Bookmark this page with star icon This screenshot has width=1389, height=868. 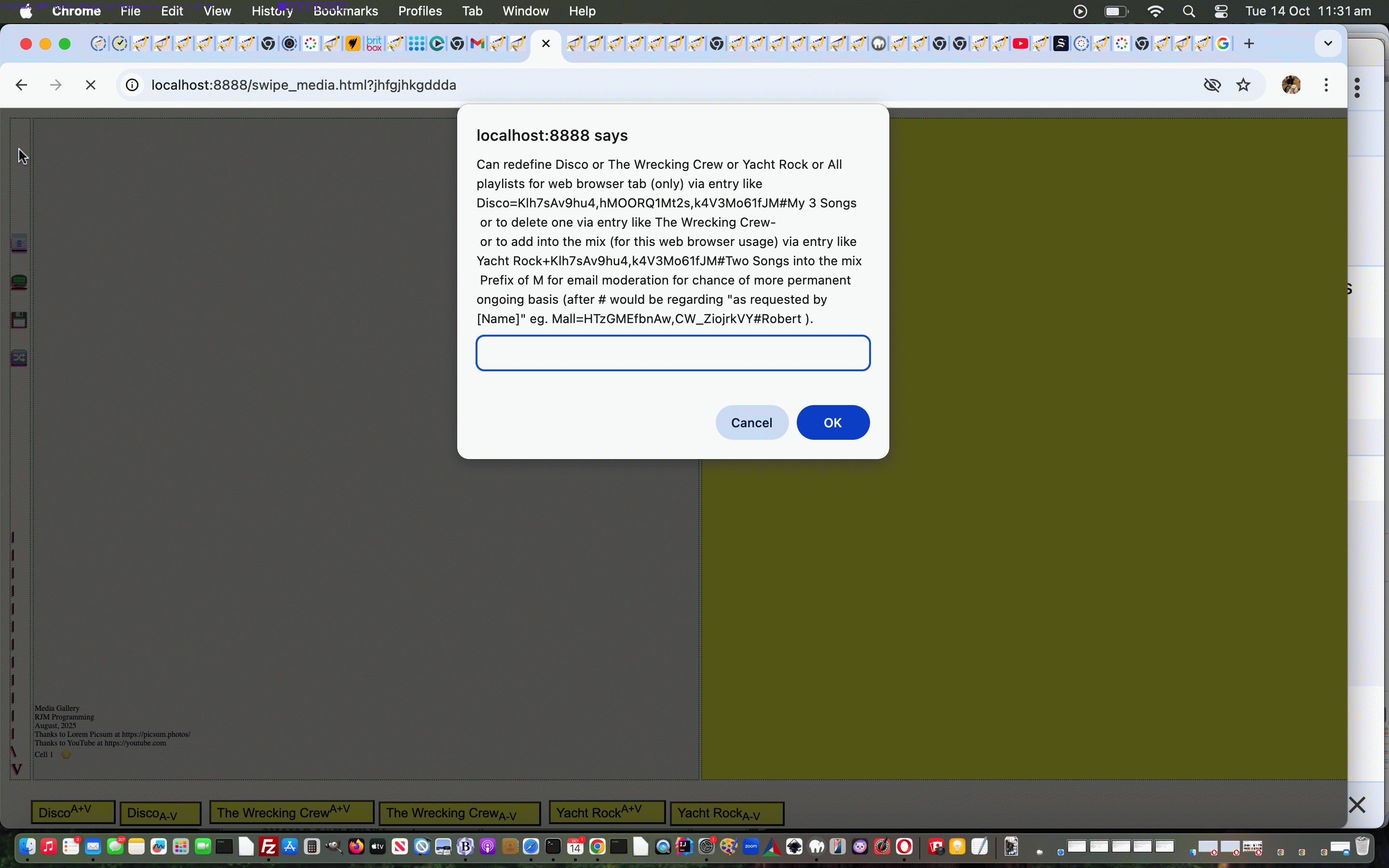(x=1243, y=85)
